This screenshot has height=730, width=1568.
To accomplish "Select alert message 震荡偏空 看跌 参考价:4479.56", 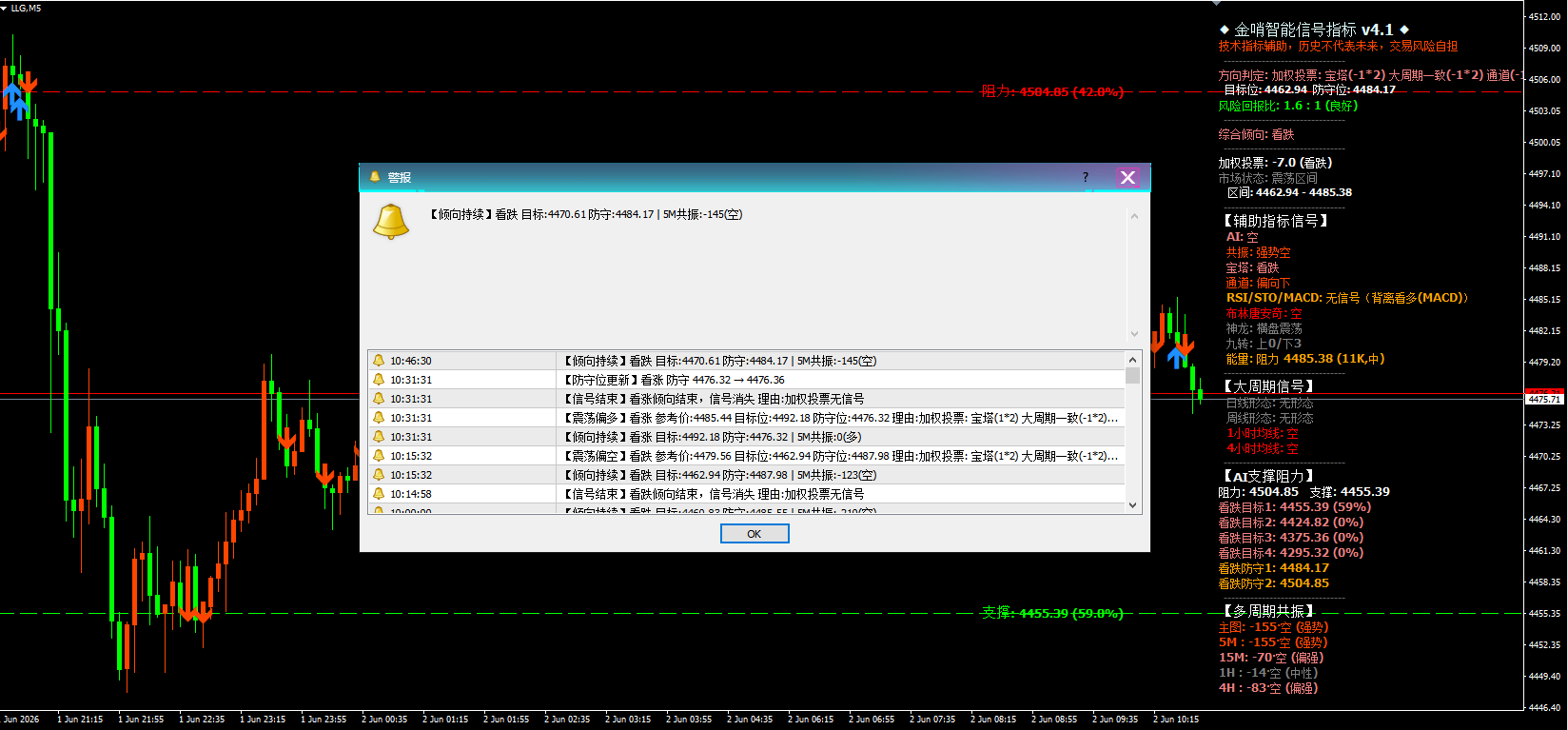I will (x=840, y=456).
